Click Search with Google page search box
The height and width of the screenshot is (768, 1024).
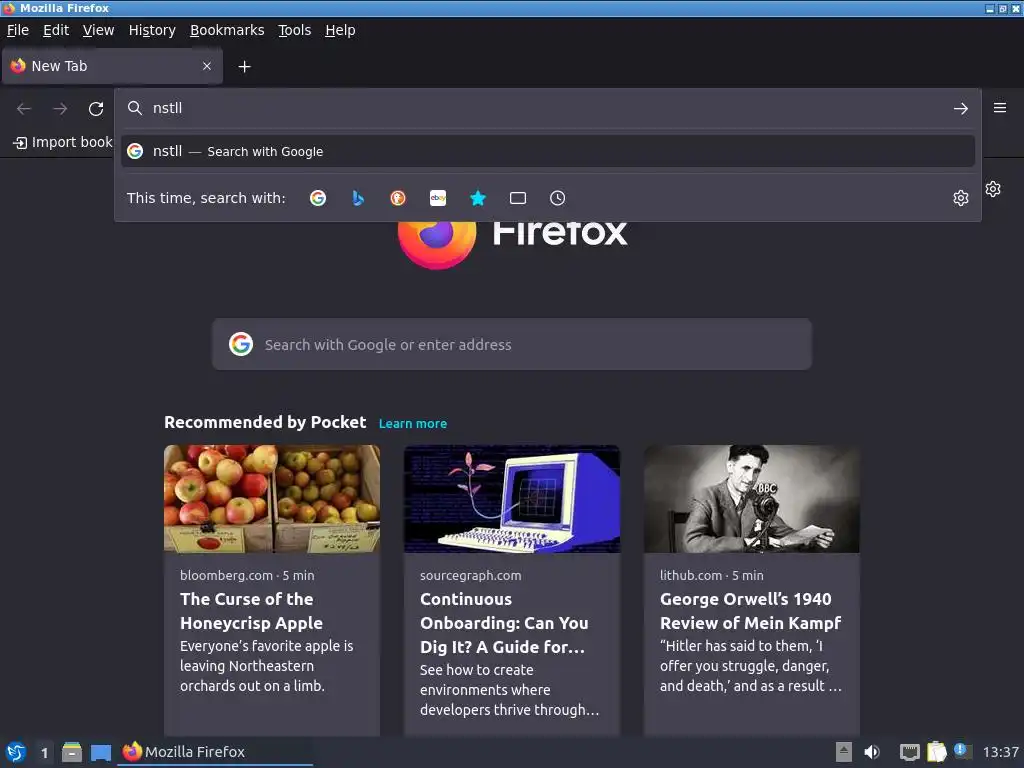pyautogui.click(x=512, y=344)
